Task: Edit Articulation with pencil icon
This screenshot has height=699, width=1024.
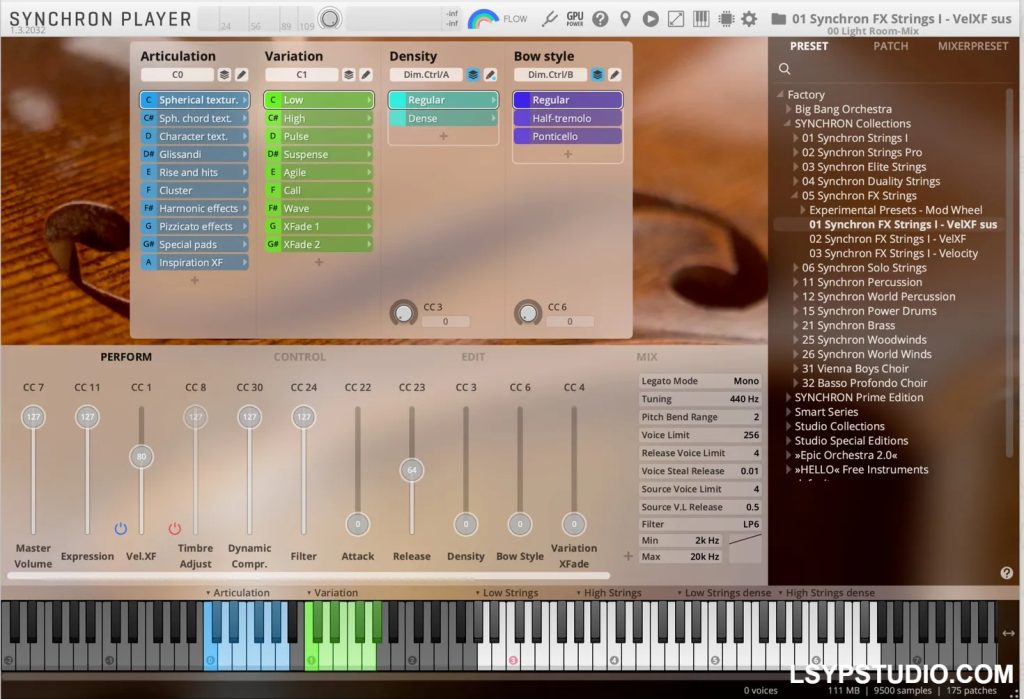Action: click(x=241, y=74)
